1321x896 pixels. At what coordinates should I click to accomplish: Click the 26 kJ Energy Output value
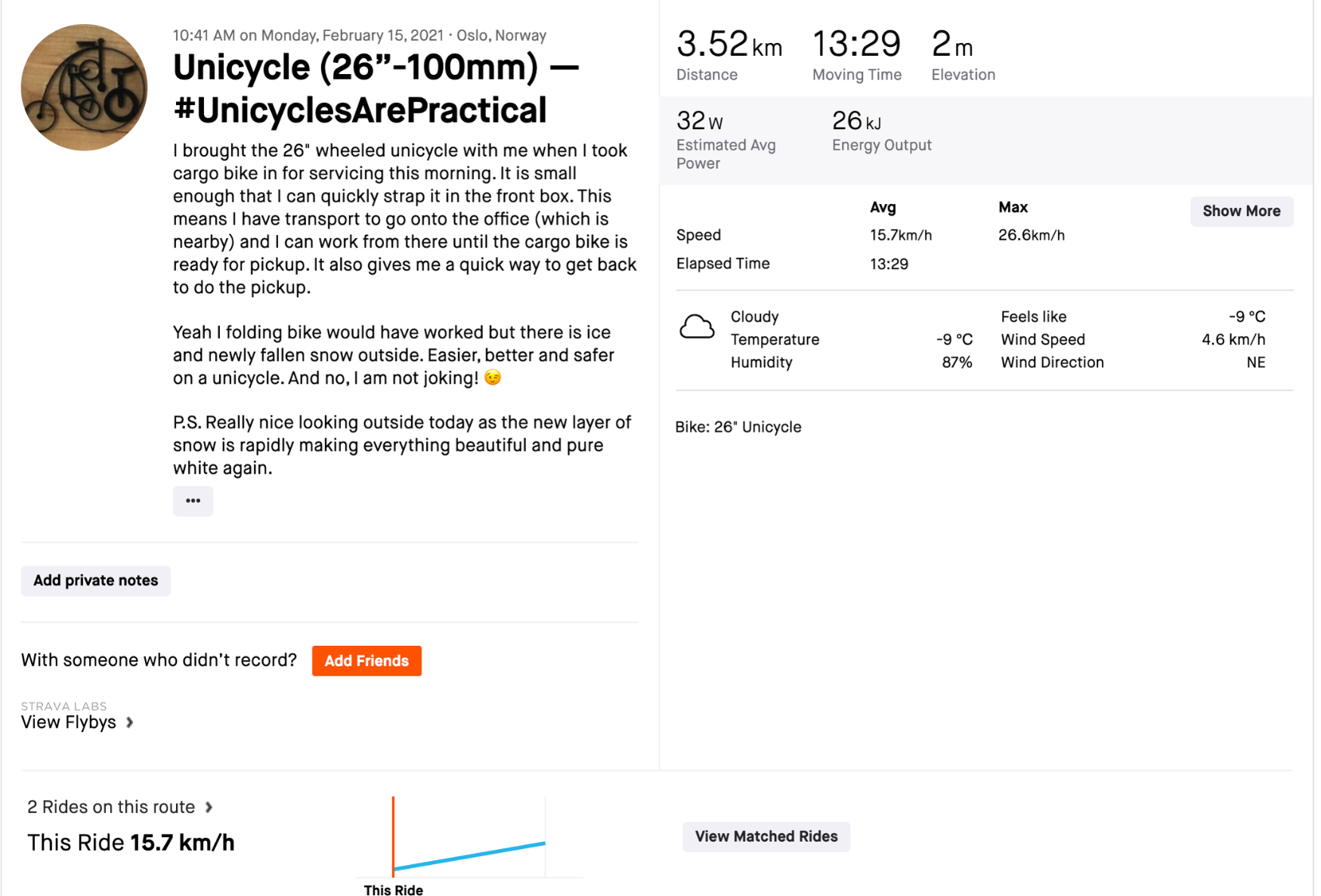(x=856, y=121)
